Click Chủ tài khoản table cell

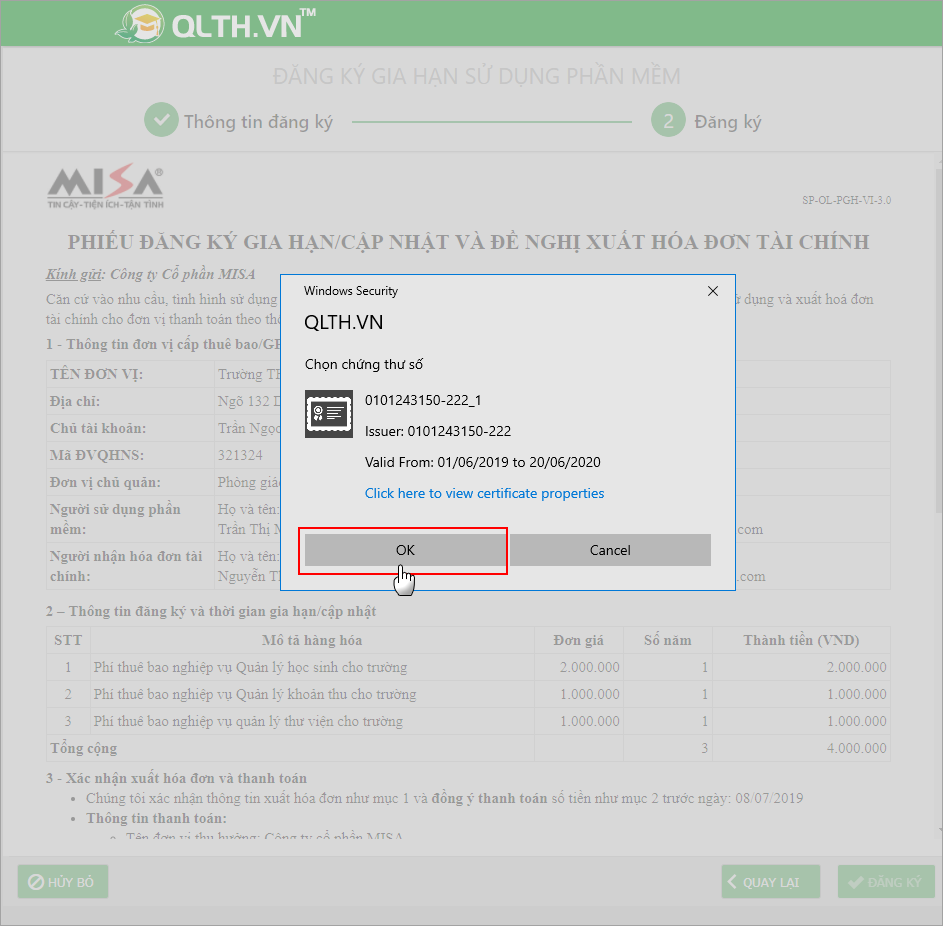click(131, 428)
